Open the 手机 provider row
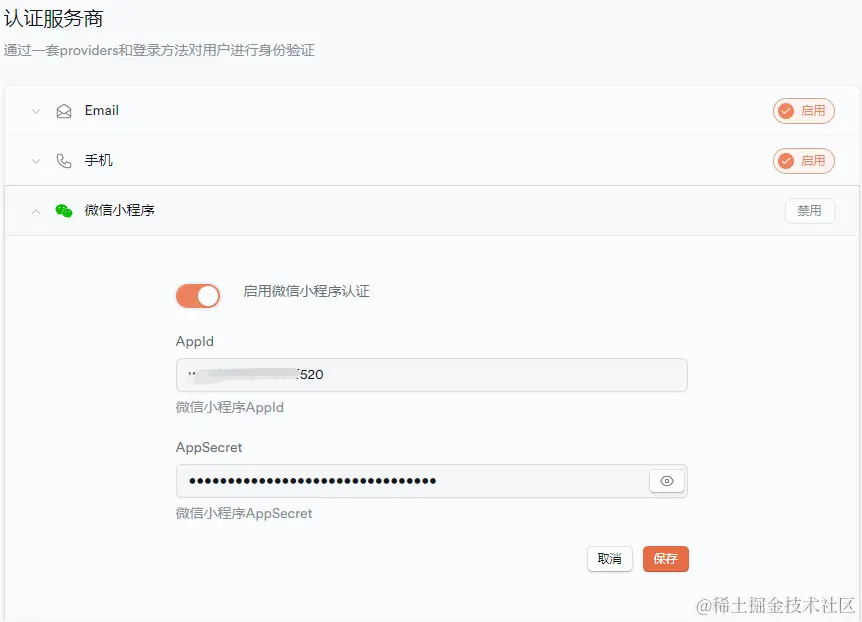This screenshot has width=862, height=622. tap(432, 161)
